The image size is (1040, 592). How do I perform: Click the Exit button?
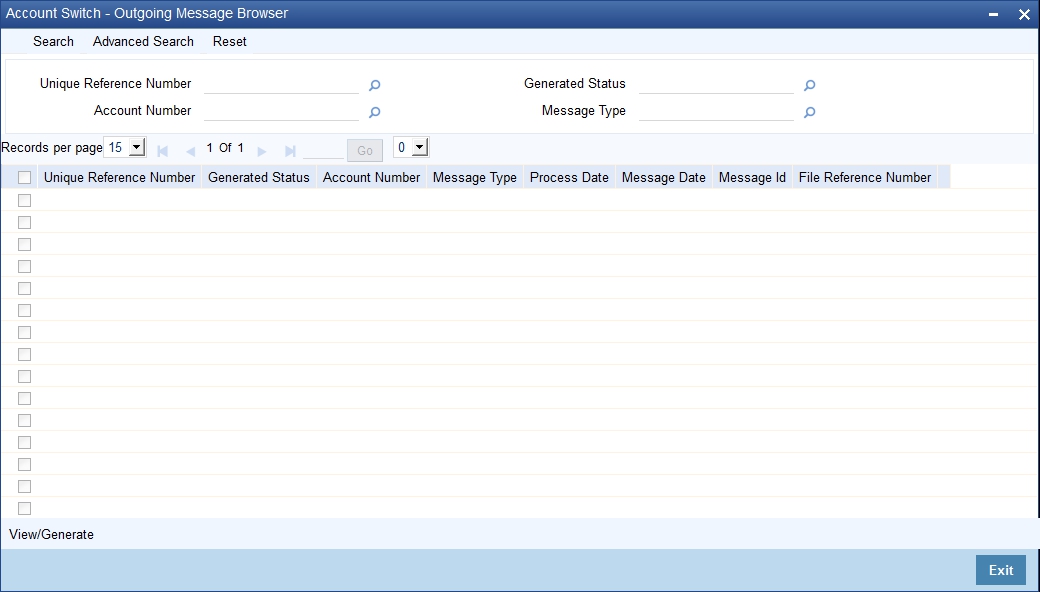(x=1001, y=570)
